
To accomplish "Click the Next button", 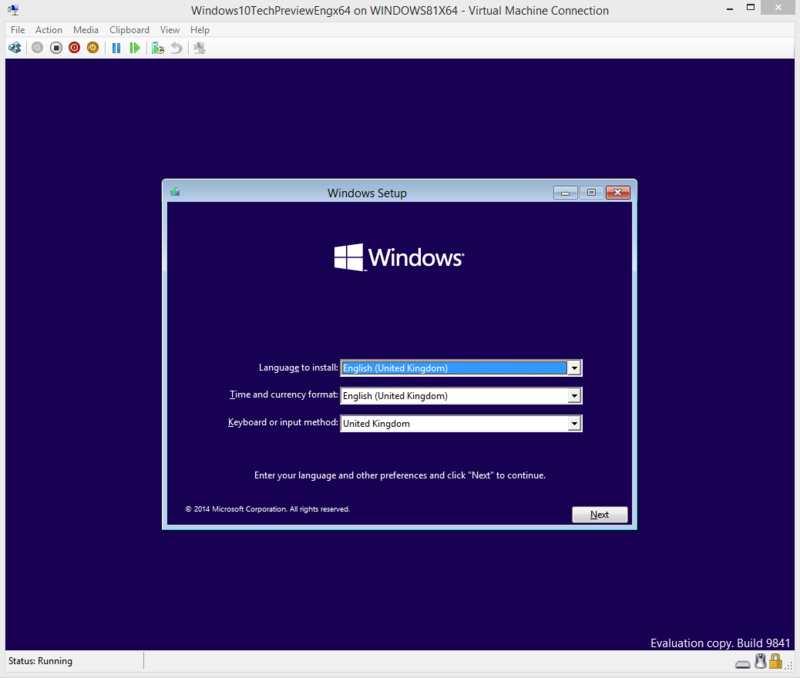I will click(599, 515).
